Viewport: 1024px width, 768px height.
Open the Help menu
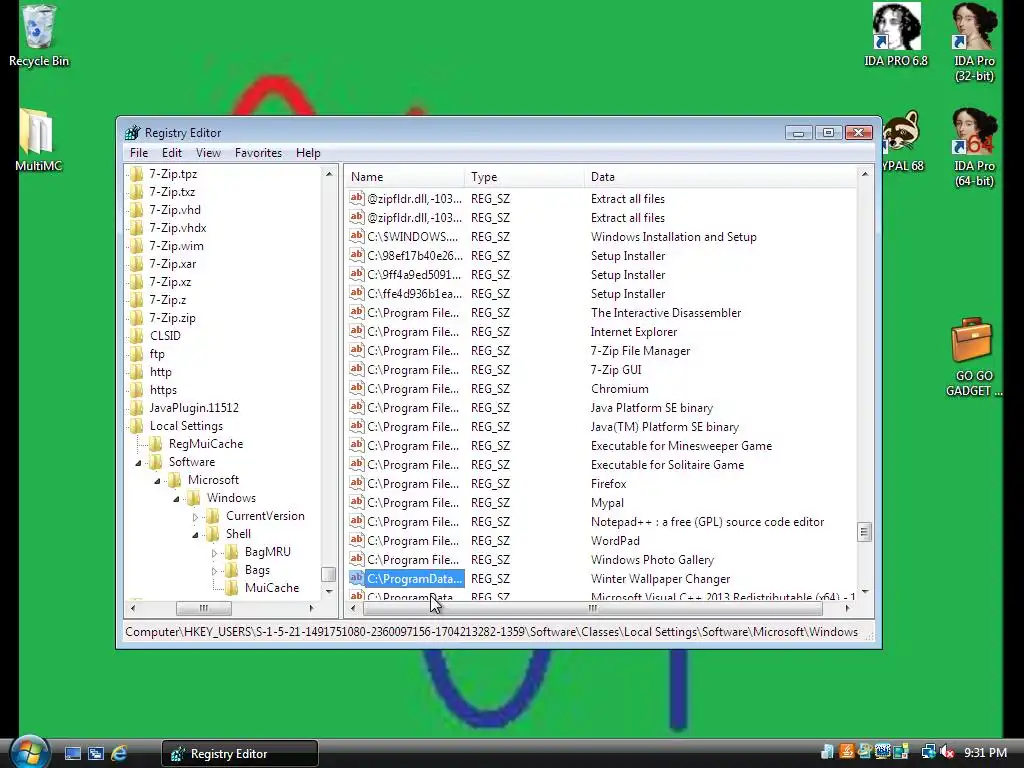click(308, 153)
